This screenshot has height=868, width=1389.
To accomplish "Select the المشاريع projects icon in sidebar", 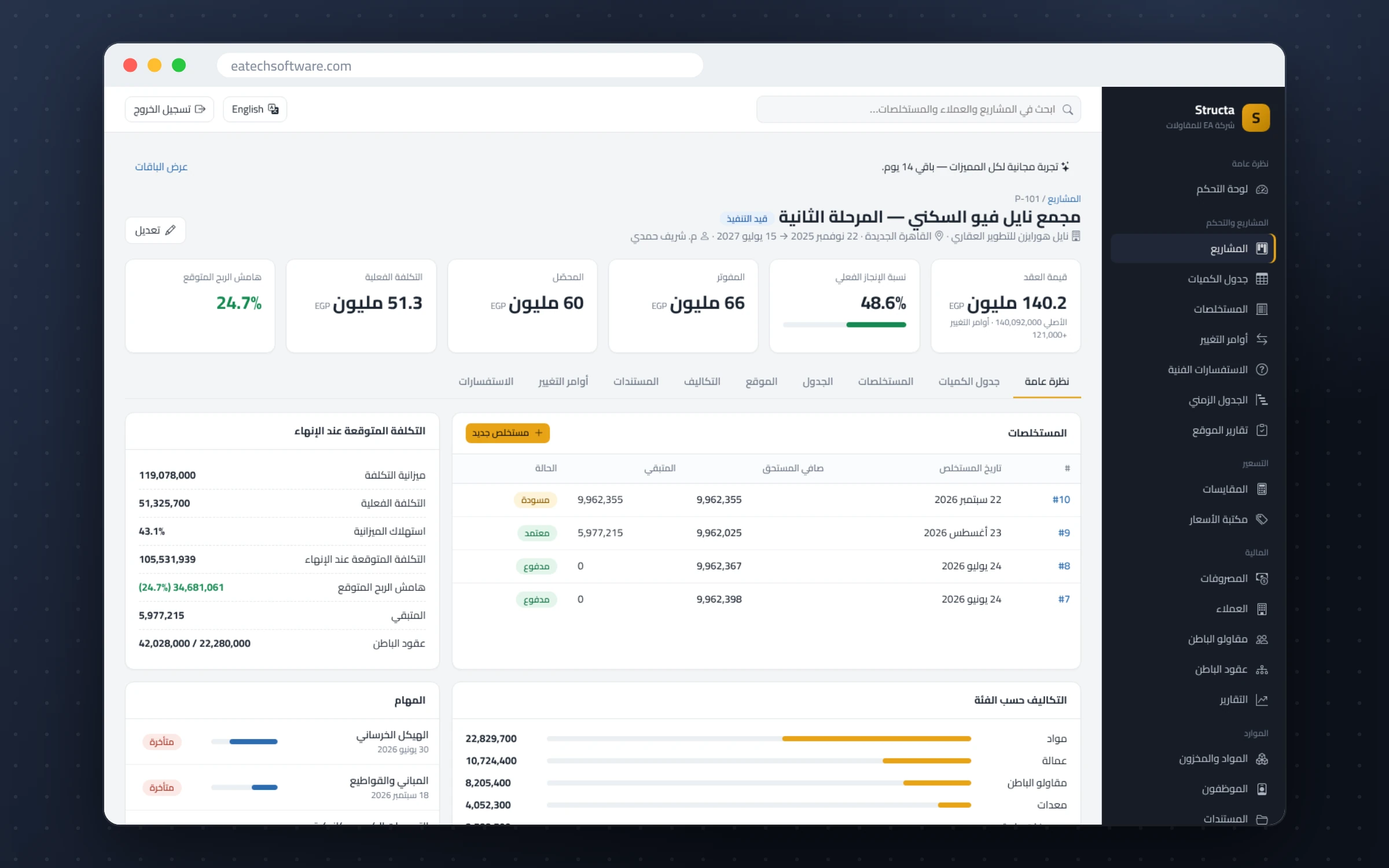I will [1262, 248].
